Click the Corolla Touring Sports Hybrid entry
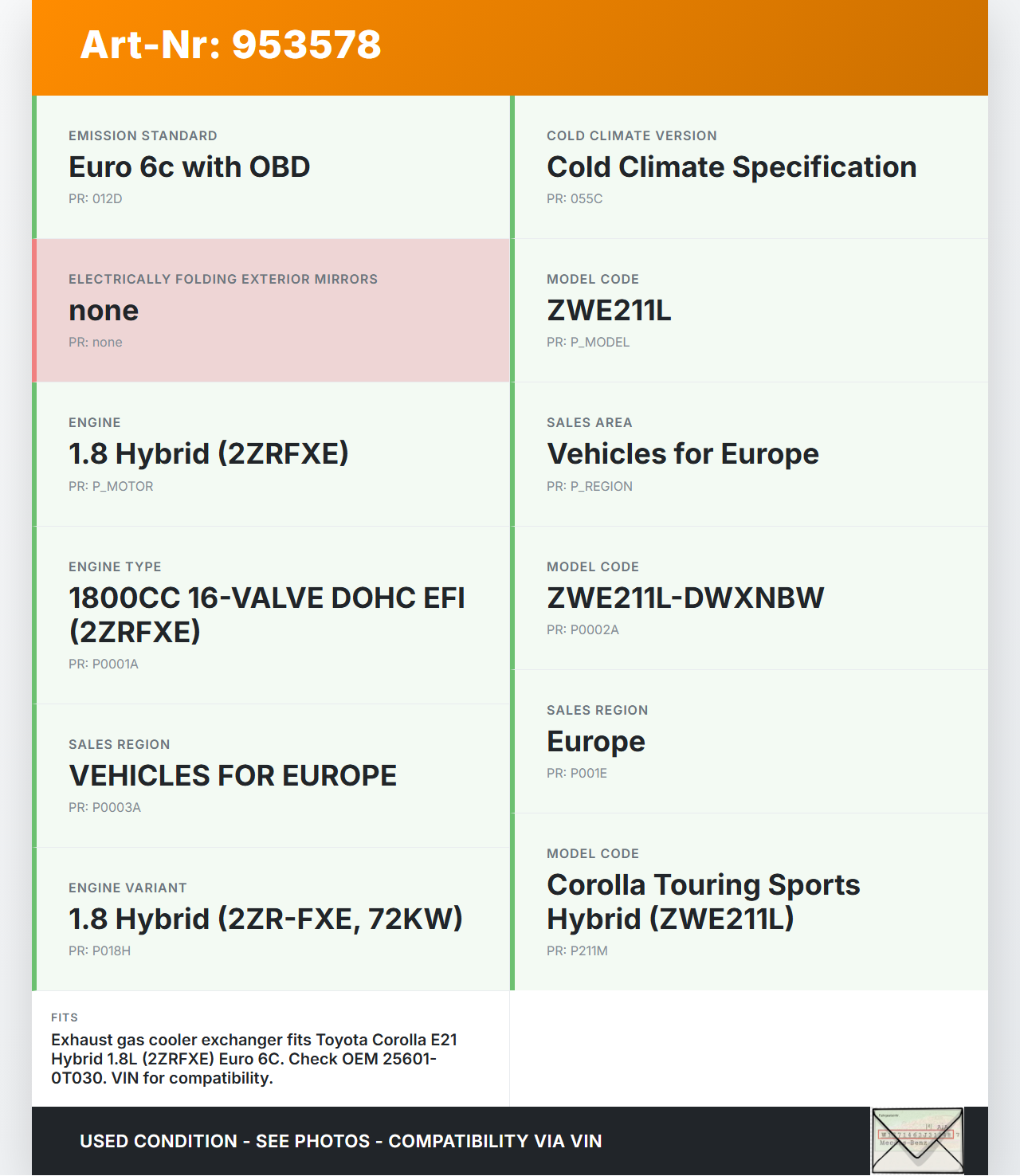 click(703, 902)
